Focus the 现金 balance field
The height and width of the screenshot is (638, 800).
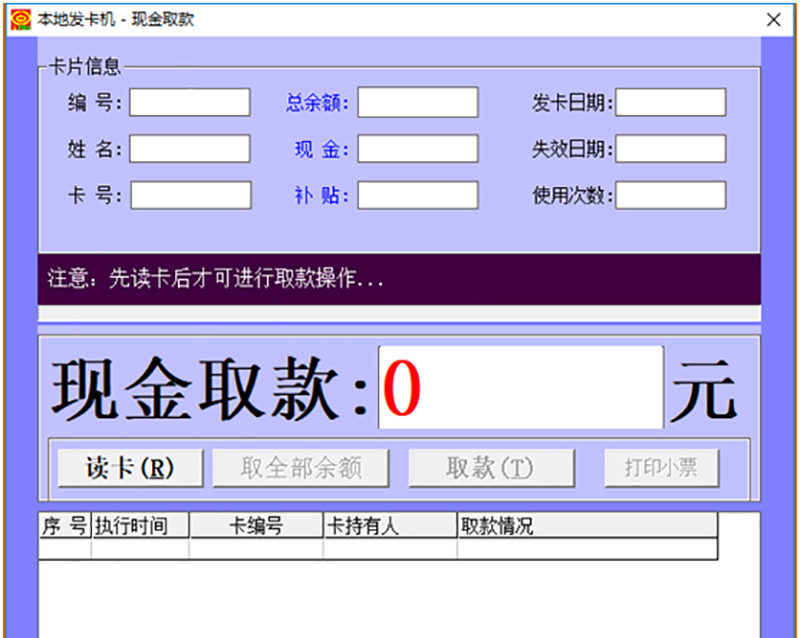(417, 149)
